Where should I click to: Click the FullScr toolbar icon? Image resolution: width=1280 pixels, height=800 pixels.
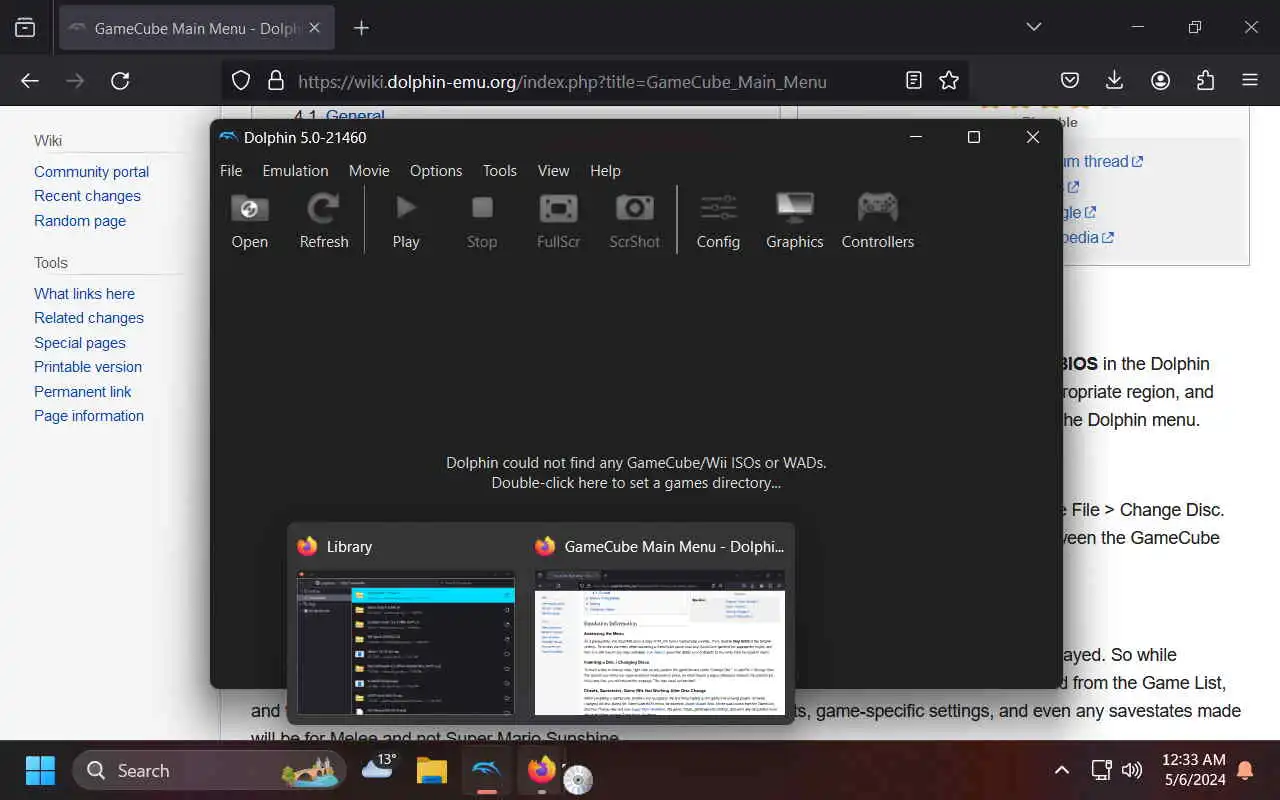pyautogui.click(x=558, y=220)
